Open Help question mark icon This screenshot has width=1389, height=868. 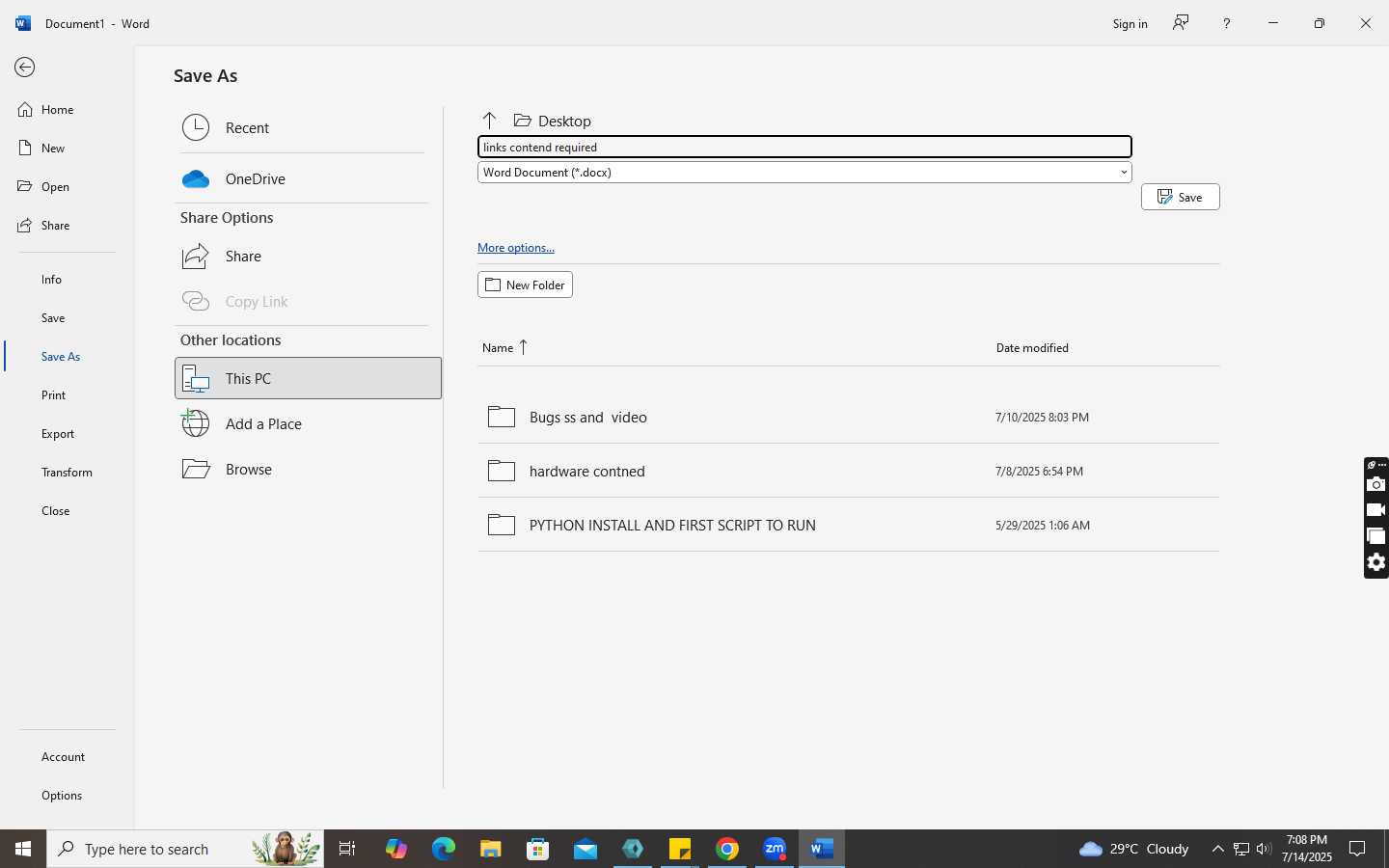1226,23
